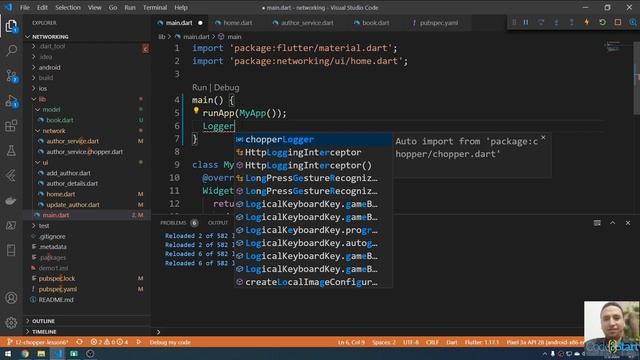Open the Explorer view in activity bar
The image size is (640, 360).
(11, 26)
